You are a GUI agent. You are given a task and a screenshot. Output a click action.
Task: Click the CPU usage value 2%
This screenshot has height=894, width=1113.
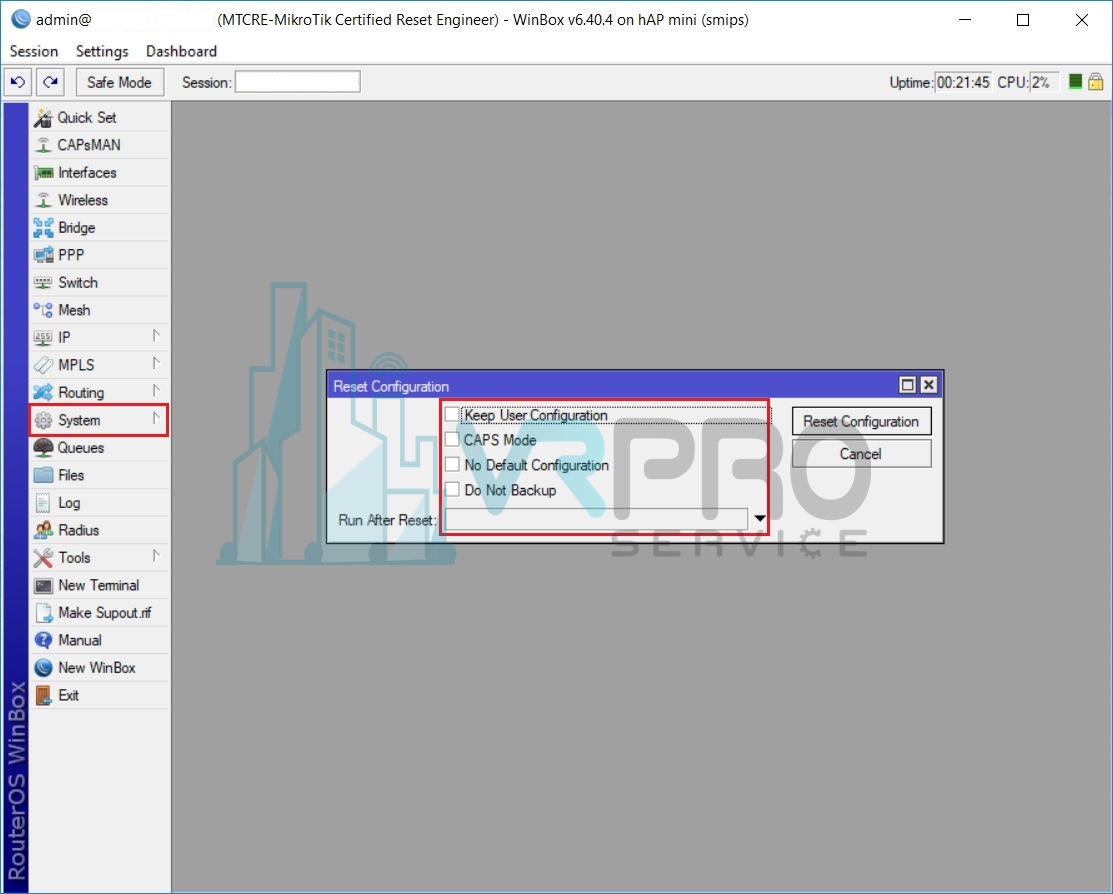tap(1044, 82)
